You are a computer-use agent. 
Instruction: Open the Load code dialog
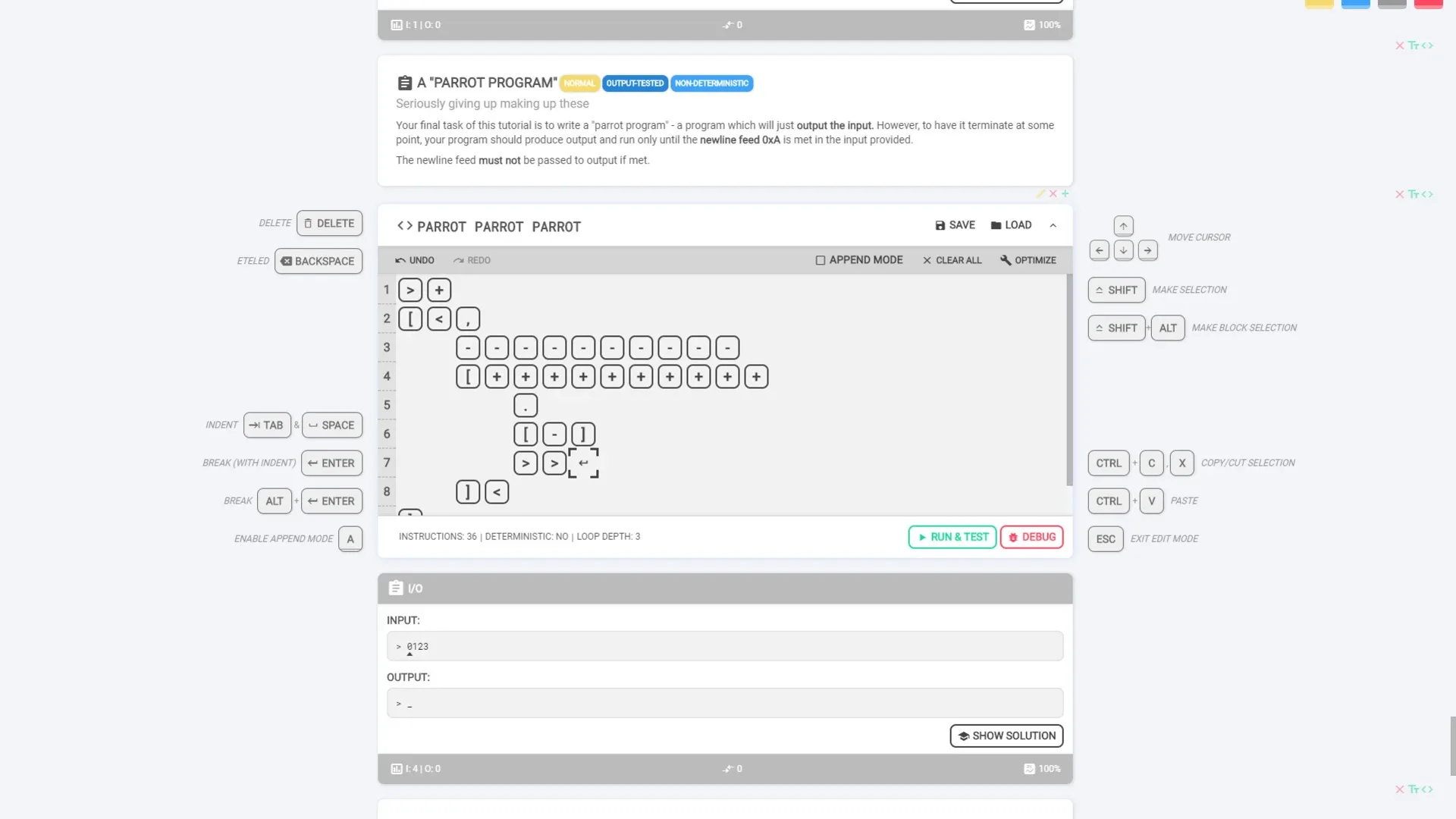click(x=1011, y=225)
